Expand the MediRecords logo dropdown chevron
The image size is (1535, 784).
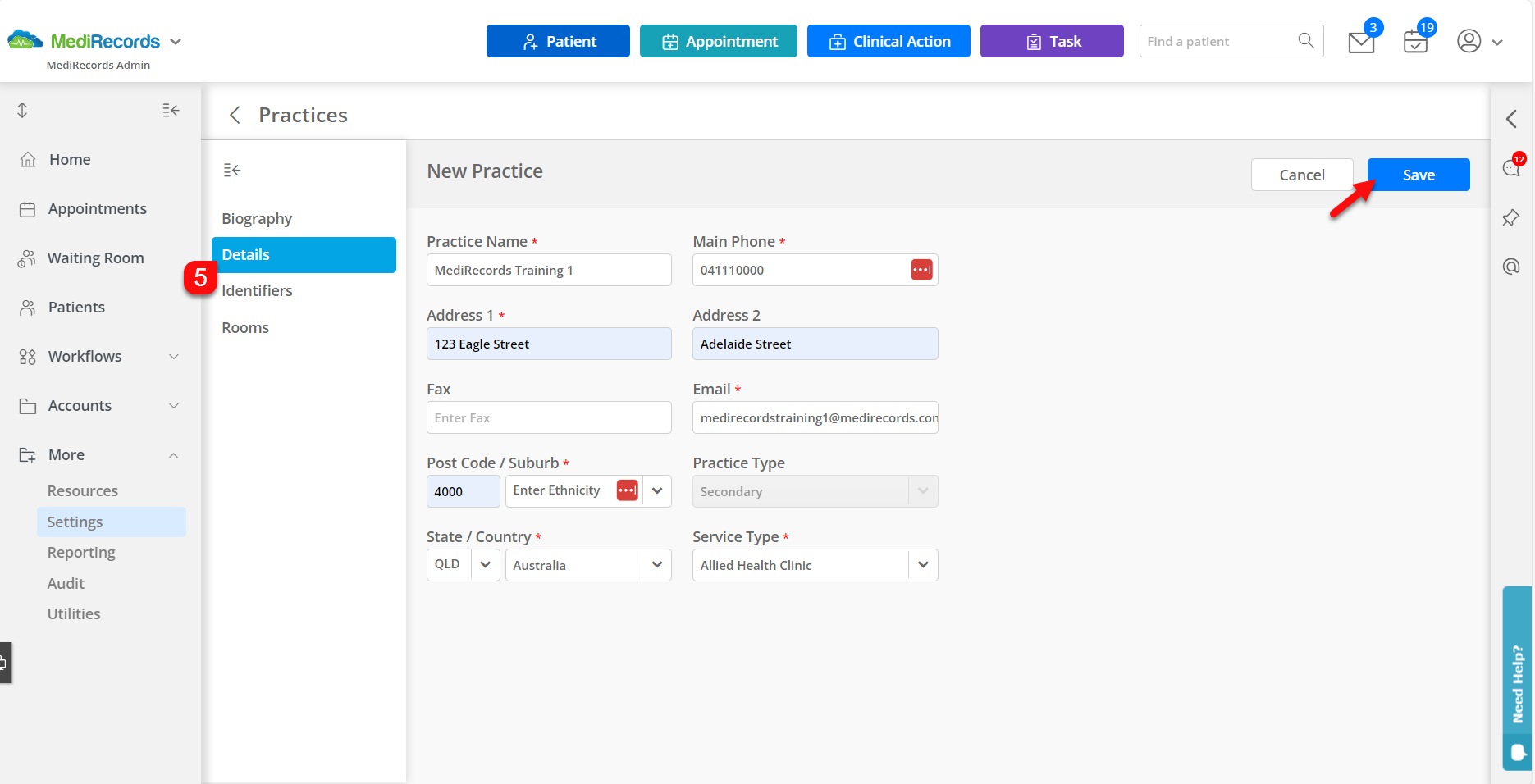(x=176, y=41)
